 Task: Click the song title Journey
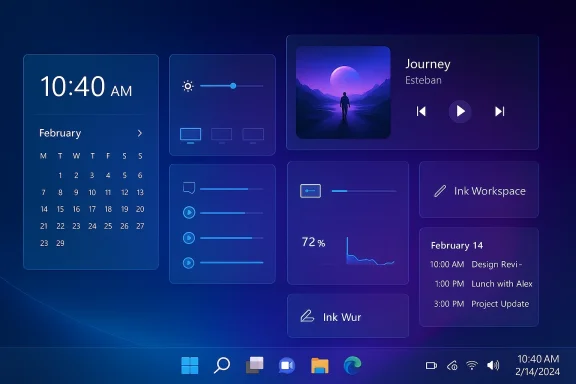428,64
